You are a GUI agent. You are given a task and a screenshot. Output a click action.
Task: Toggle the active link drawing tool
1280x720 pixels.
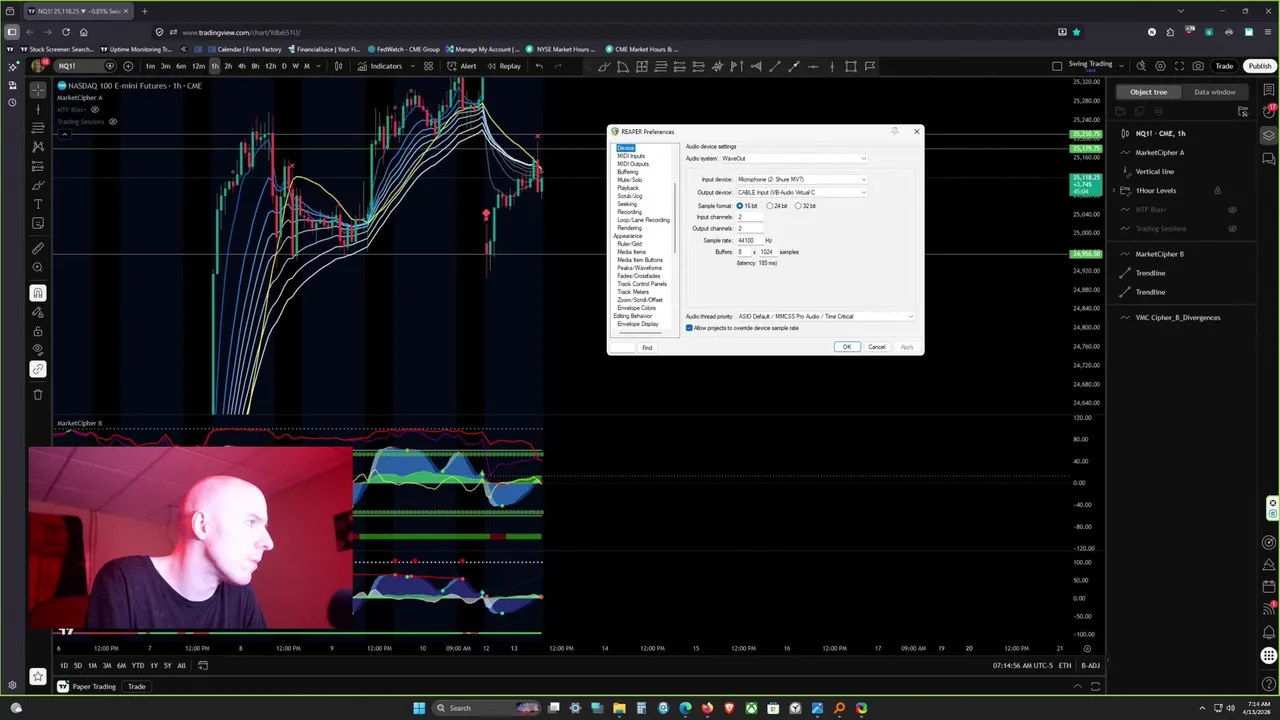pyautogui.click(x=38, y=369)
